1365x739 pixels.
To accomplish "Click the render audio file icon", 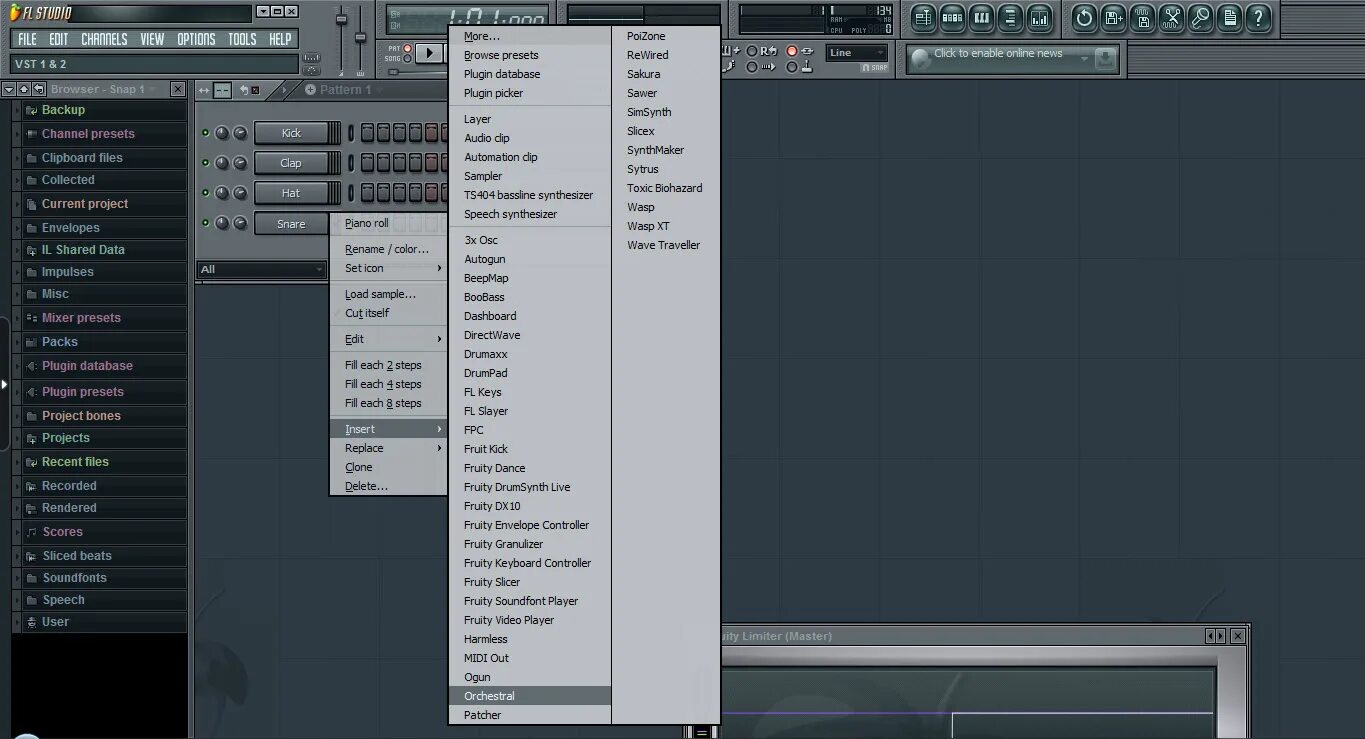I will click(x=1143, y=17).
